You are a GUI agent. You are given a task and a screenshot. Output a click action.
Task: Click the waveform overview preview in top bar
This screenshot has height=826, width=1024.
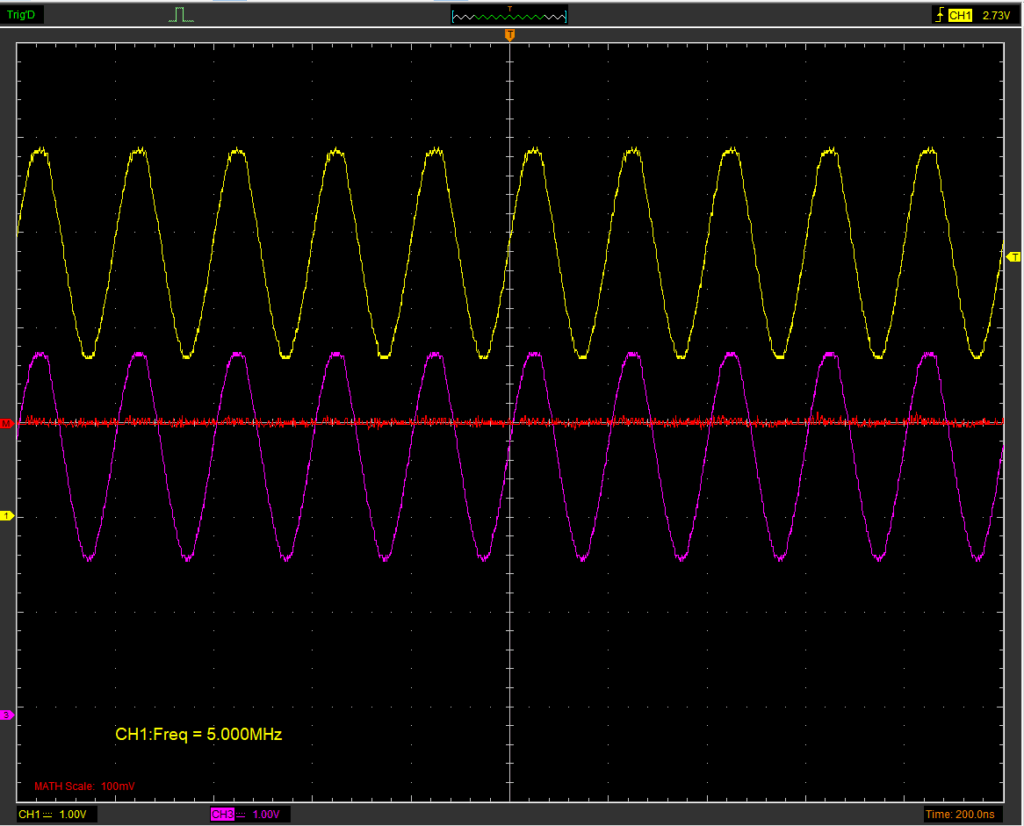click(x=509, y=16)
